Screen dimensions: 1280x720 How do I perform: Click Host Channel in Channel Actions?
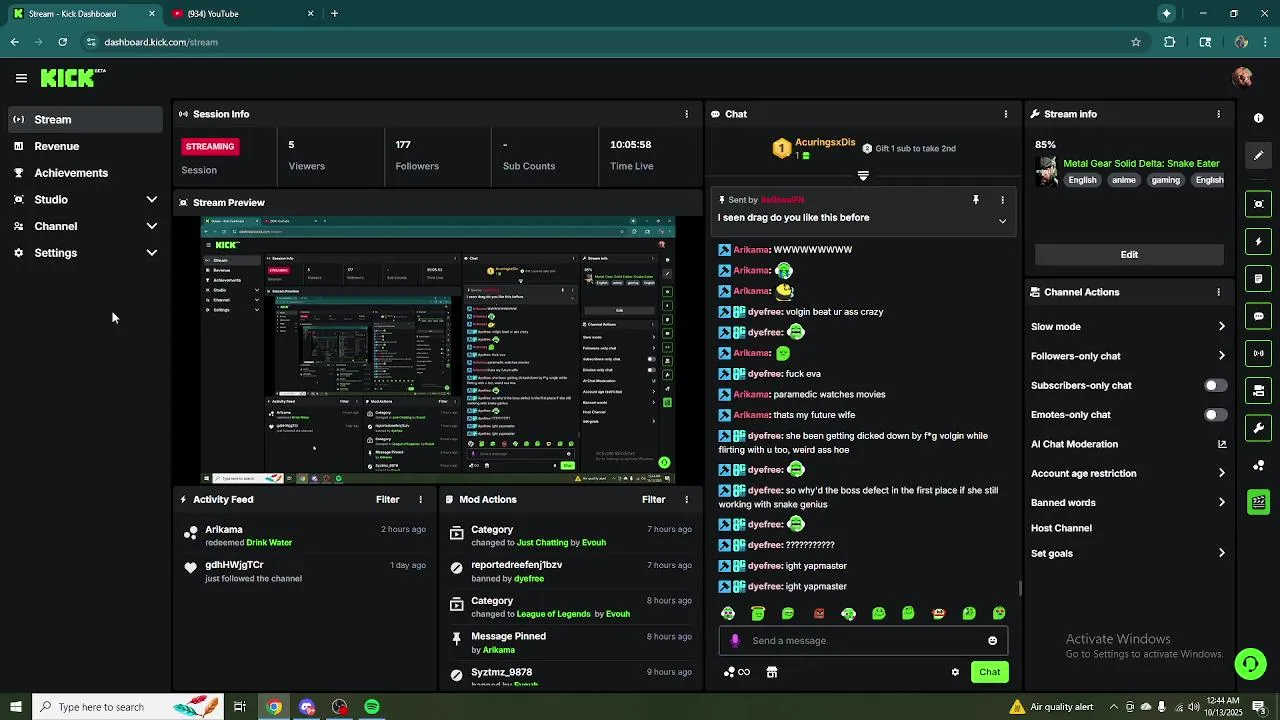pyautogui.click(x=1061, y=528)
